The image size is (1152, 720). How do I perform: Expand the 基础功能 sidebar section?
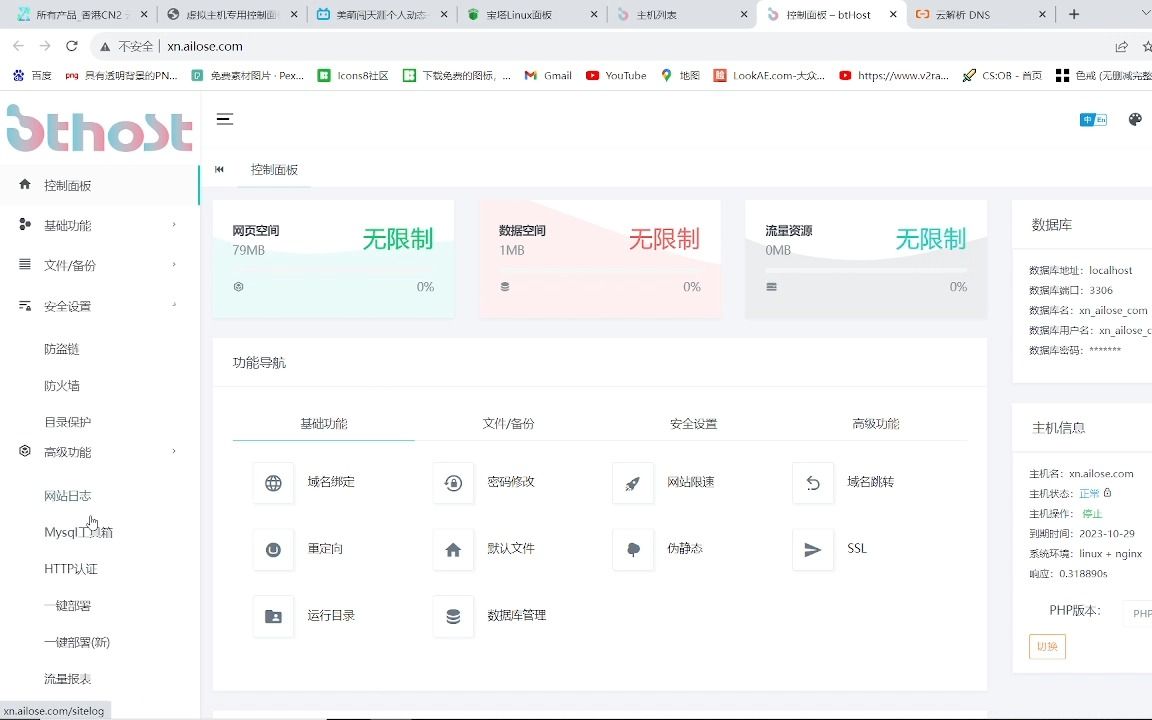coord(97,224)
